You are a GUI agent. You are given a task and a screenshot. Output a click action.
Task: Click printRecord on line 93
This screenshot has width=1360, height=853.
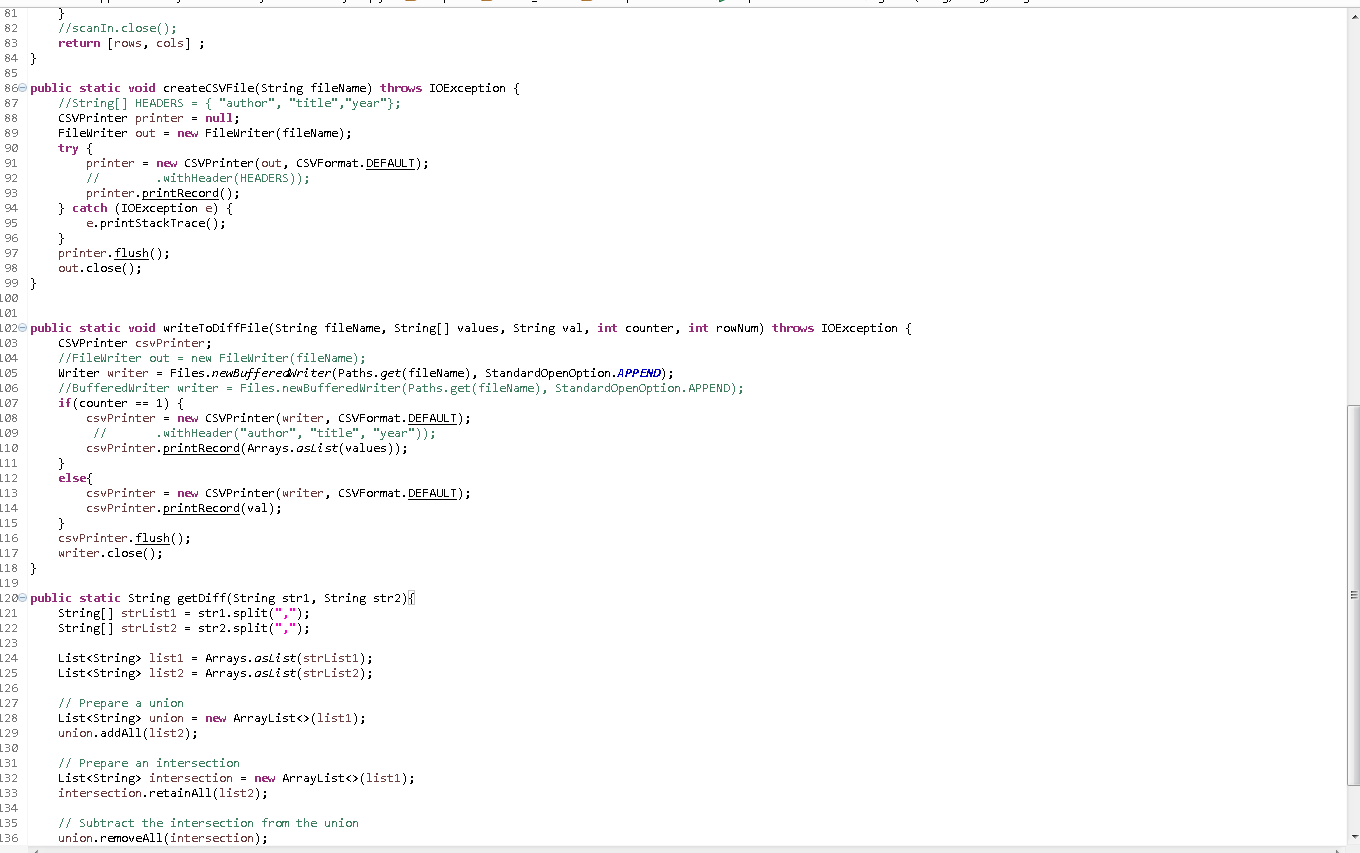[x=180, y=193]
